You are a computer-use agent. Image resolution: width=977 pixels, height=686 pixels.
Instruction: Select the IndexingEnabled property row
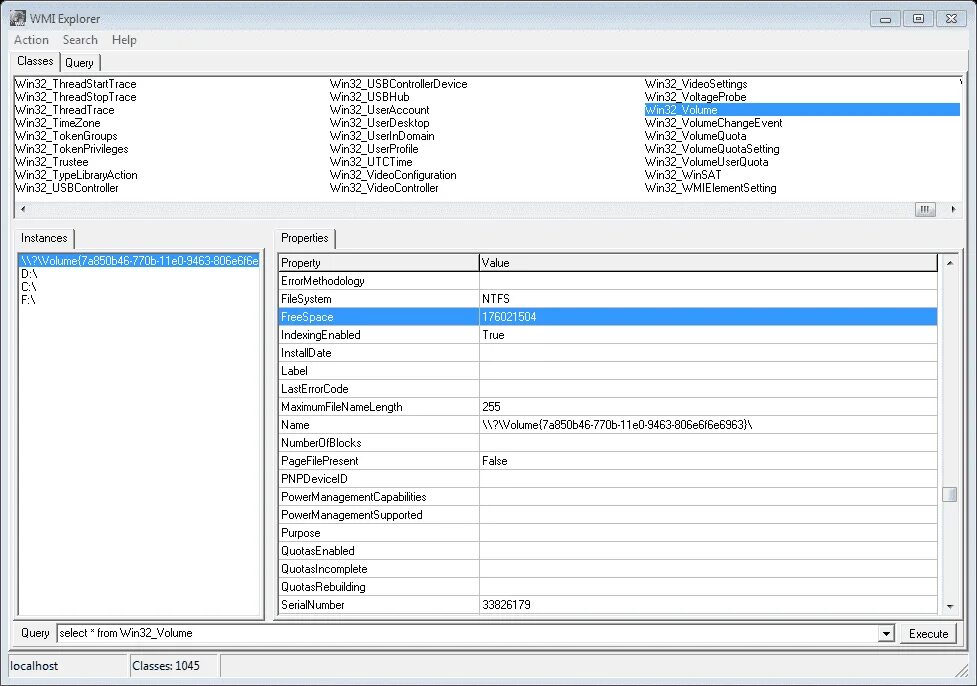[608, 335]
